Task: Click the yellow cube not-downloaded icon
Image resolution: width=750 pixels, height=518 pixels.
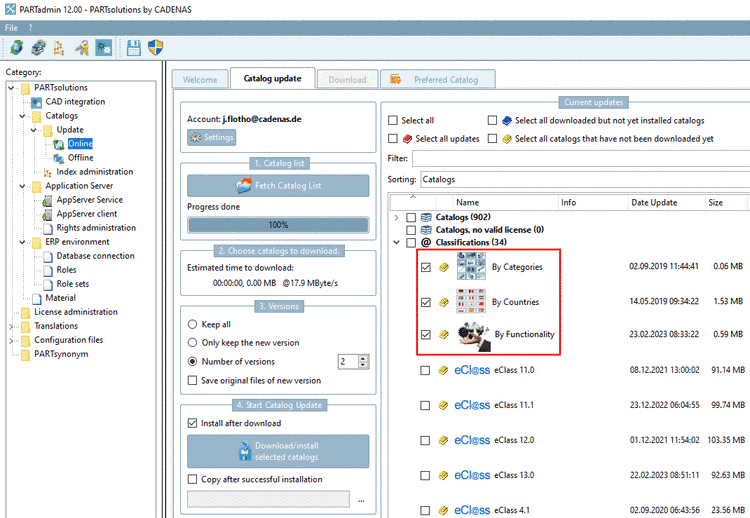Action: coord(507,139)
